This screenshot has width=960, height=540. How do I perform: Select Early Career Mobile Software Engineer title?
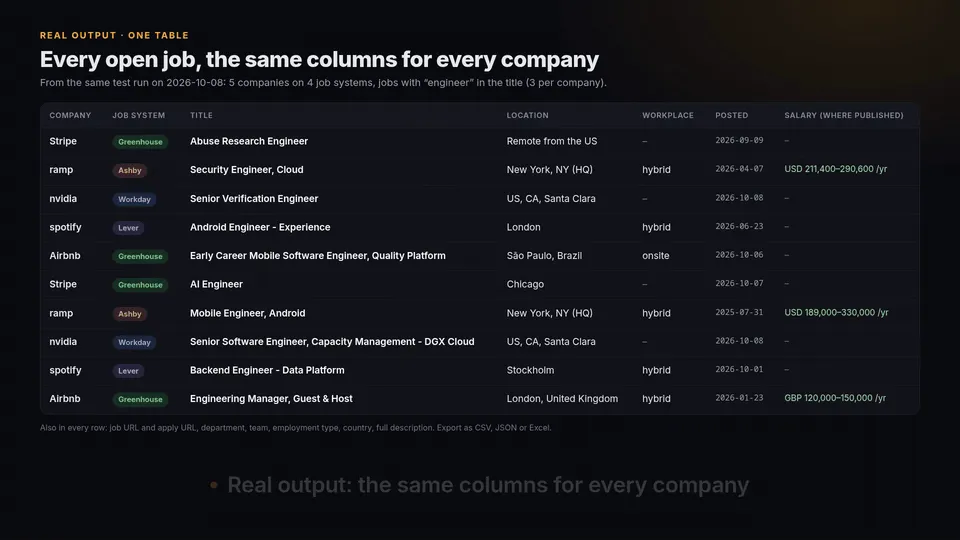coord(317,256)
